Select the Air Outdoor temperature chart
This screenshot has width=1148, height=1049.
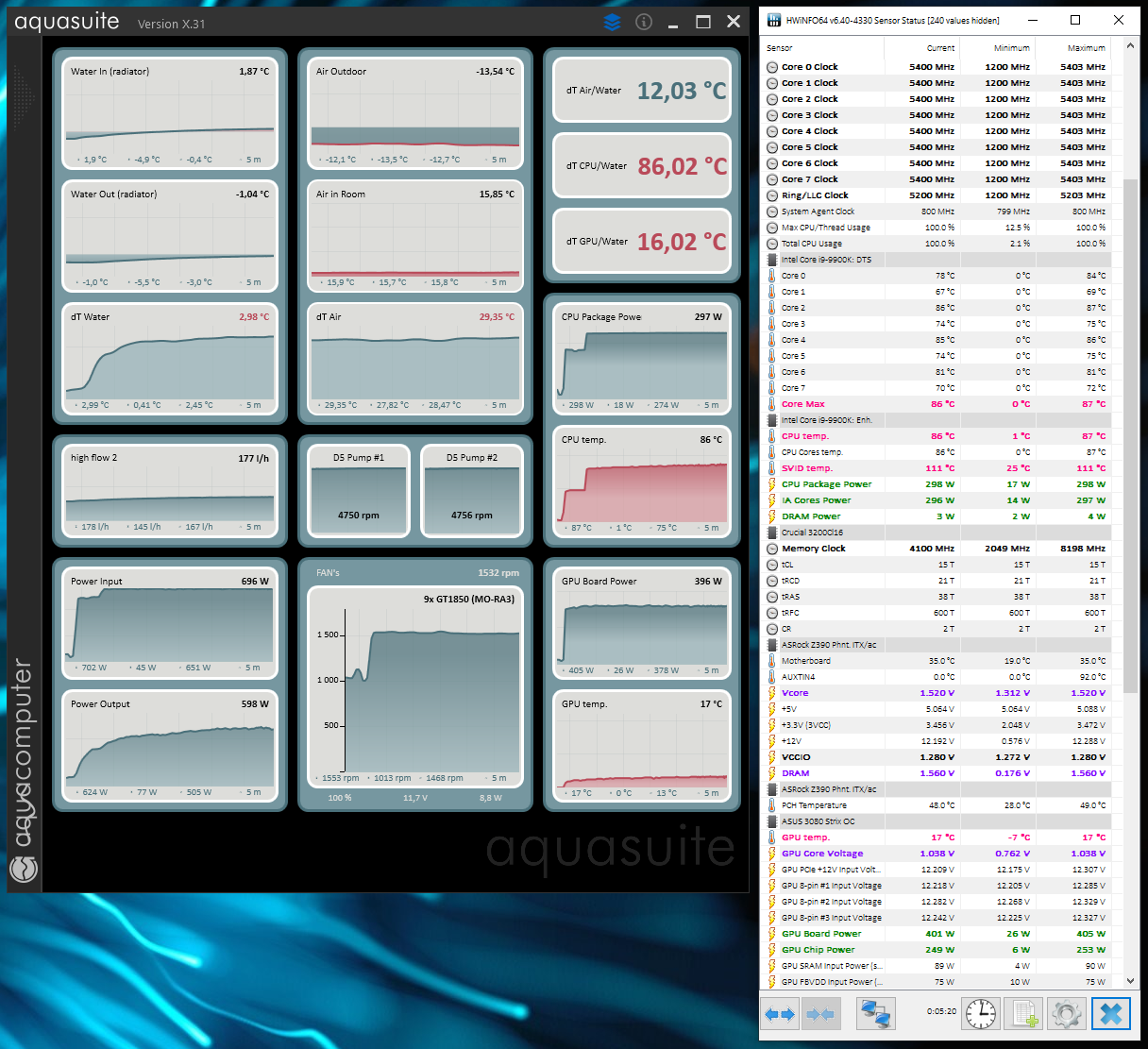pyautogui.click(x=415, y=114)
